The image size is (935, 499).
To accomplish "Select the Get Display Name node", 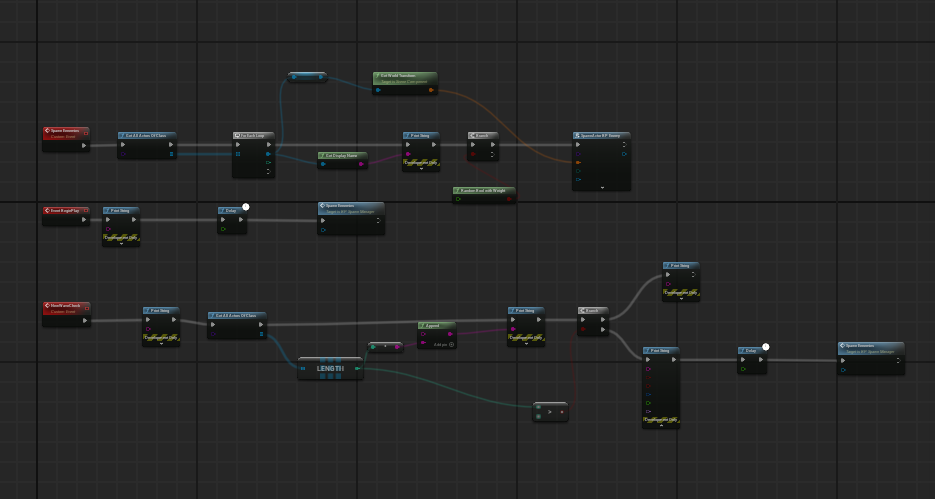I will point(342,160).
